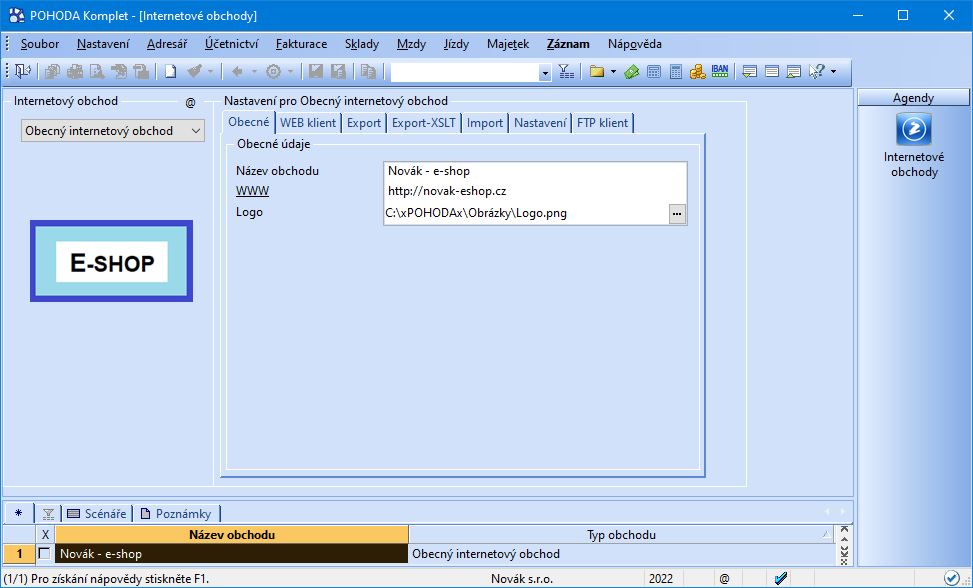The height and width of the screenshot is (588, 973).
Task: Switch to the Export-XSLT tab
Action: point(424,123)
